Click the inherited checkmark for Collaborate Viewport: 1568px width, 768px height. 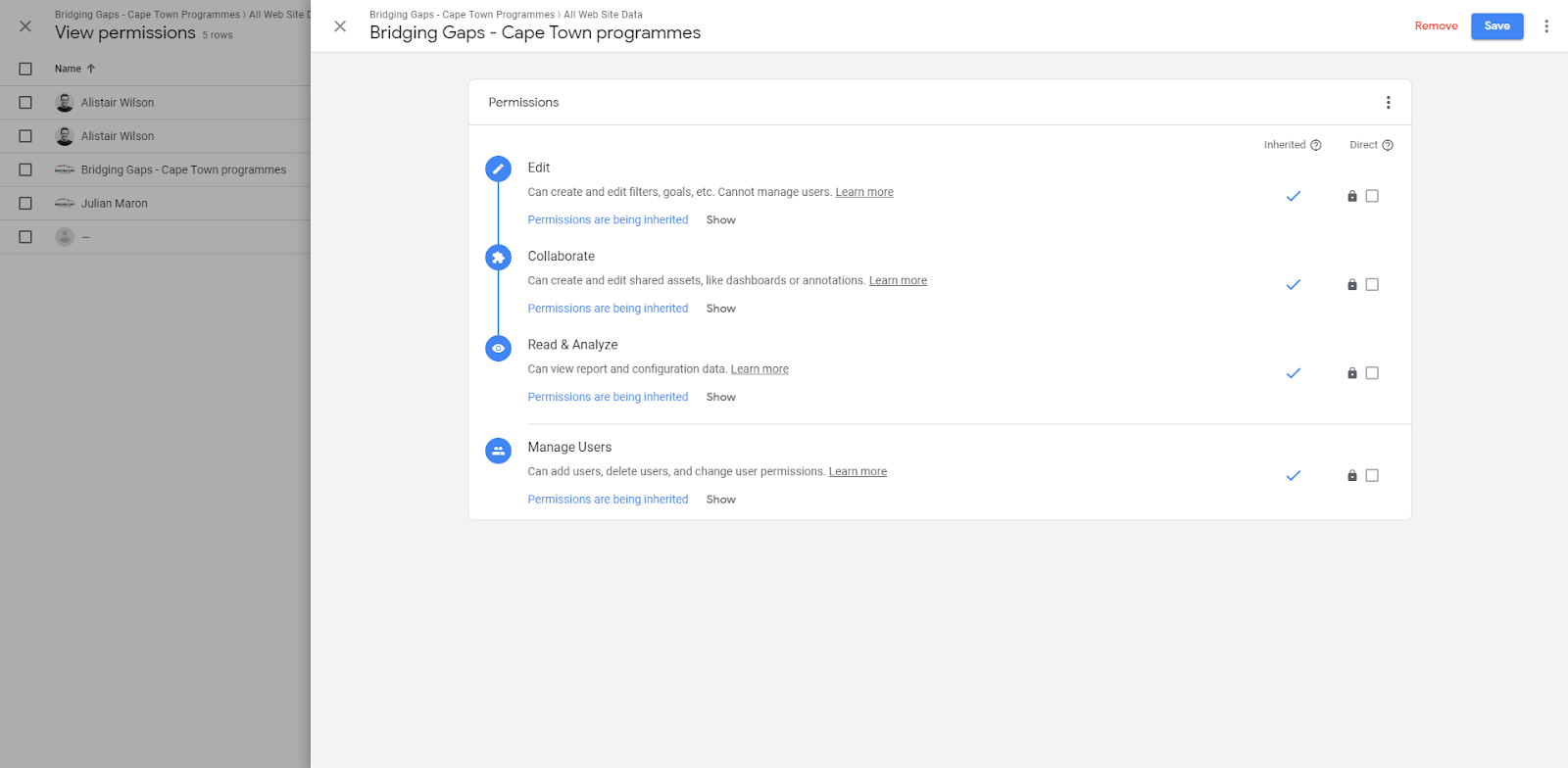(1294, 284)
